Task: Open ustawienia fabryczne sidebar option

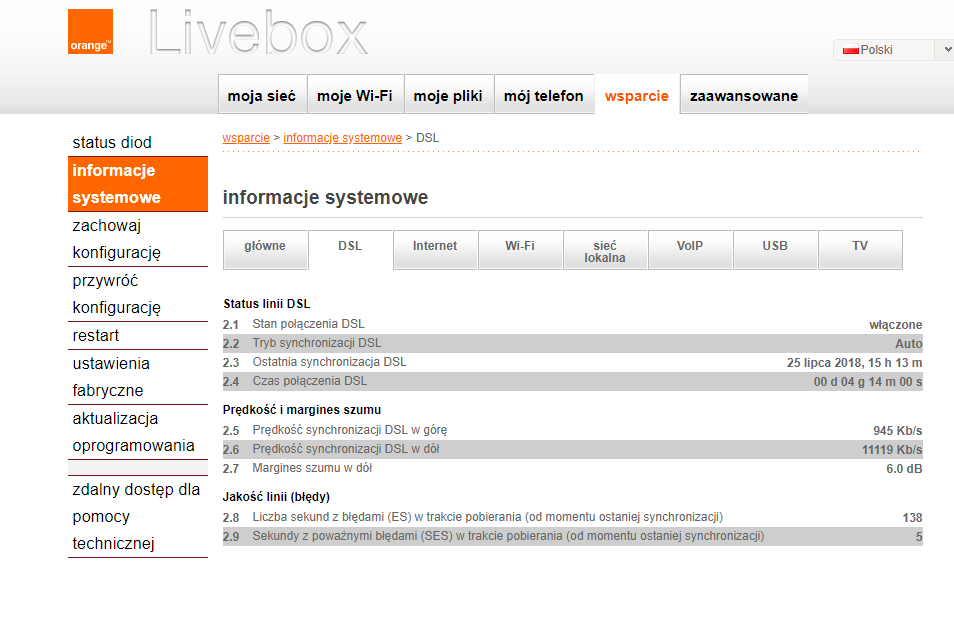Action: click(x=110, y=377)
